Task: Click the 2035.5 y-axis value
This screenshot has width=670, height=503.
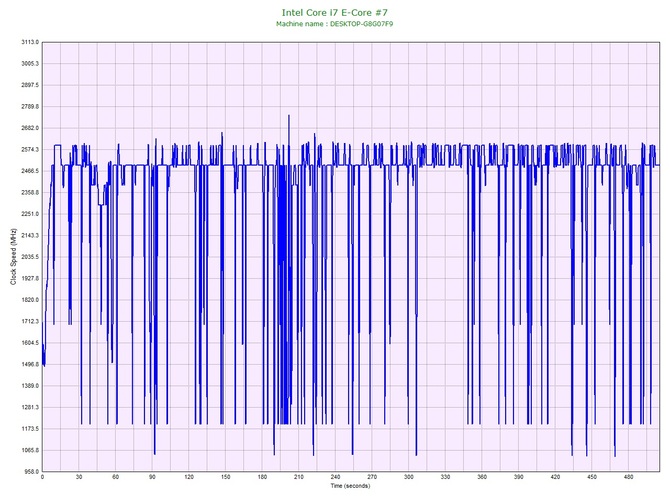Action: [30, 257]
